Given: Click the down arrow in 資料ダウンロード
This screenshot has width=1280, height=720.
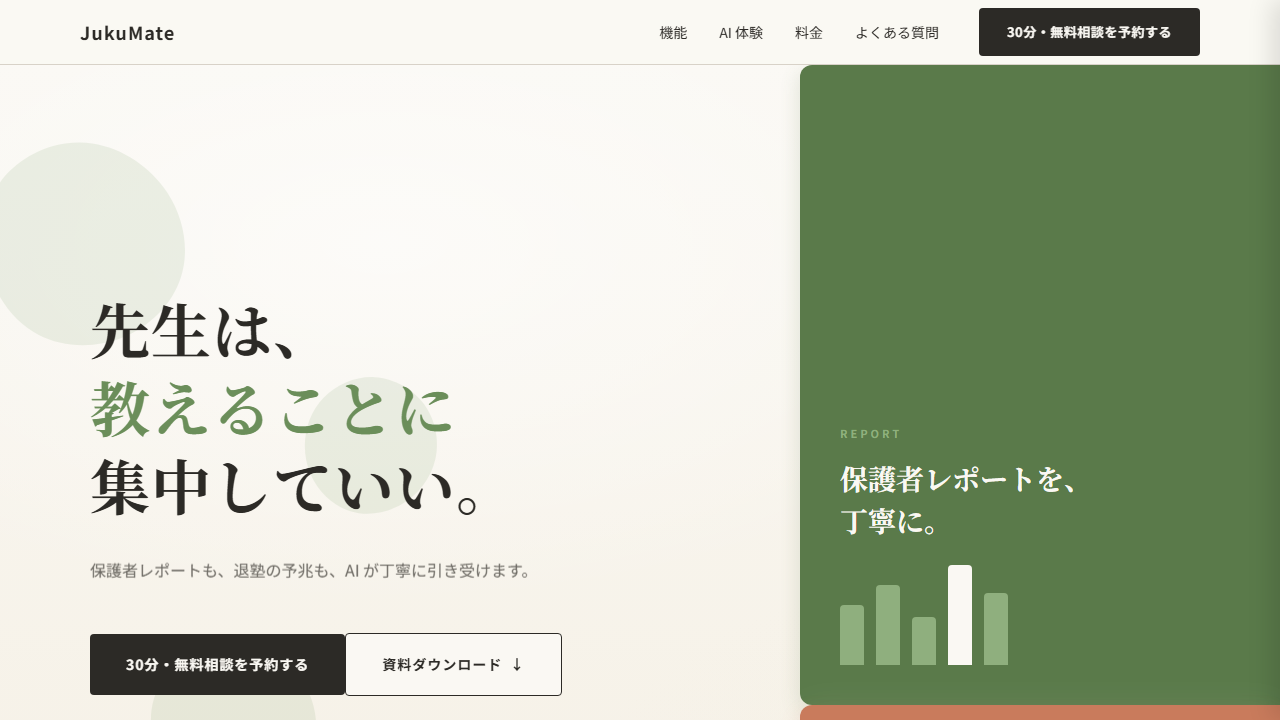Looking at the screenshot, I should pos(517,664).
